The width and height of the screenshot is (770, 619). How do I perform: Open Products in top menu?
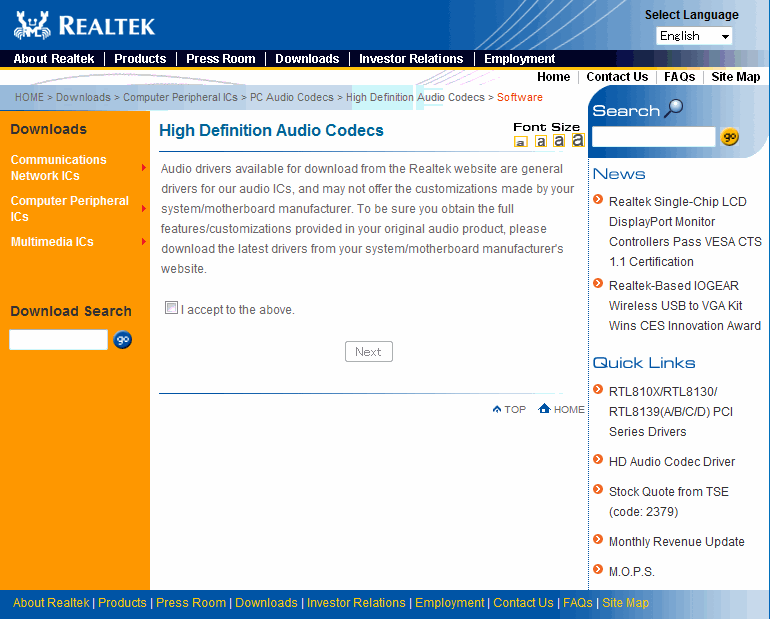tap(140, 59)
